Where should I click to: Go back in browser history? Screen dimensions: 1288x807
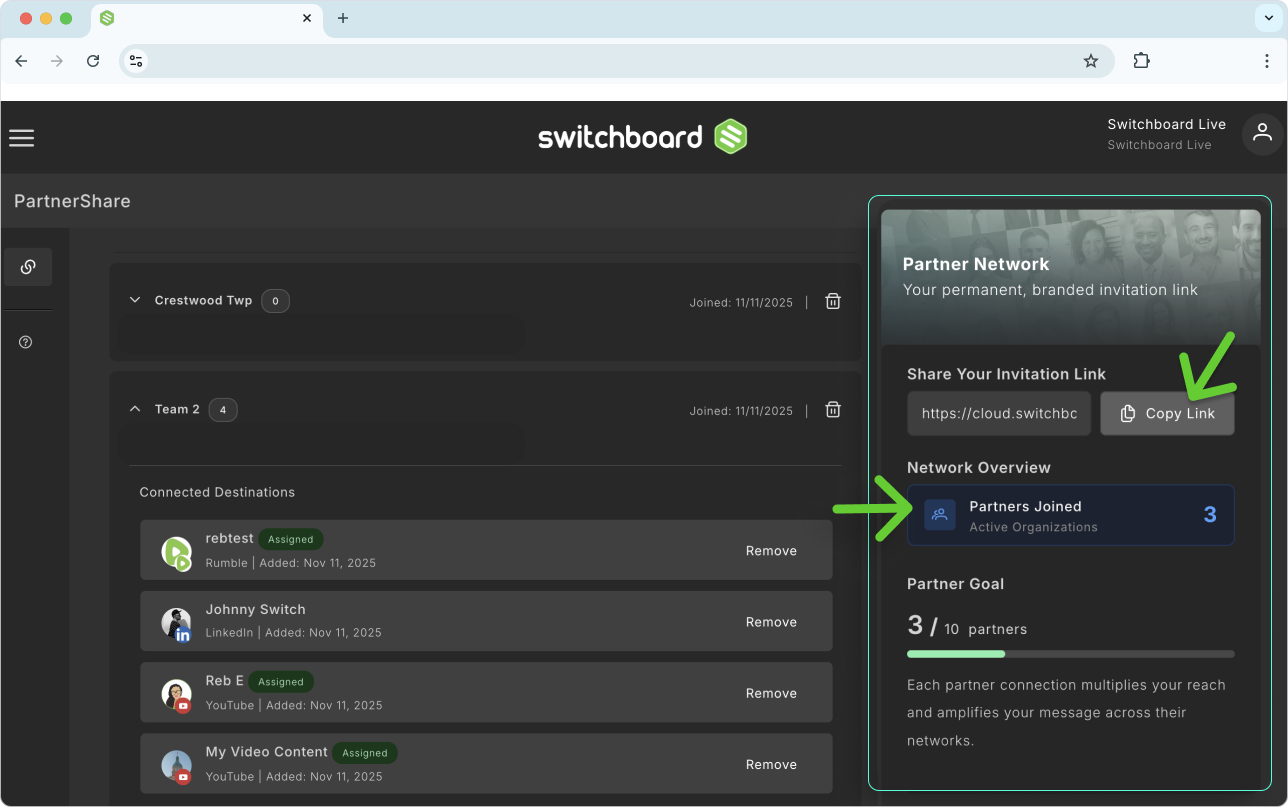click(x=21, y=61)
